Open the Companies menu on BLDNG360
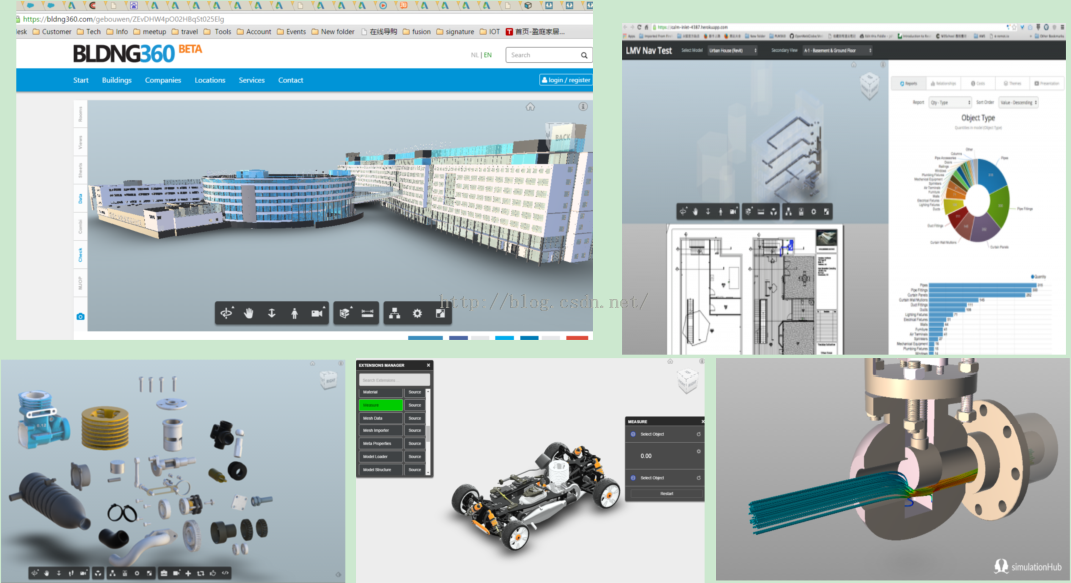Image resolution: width=1071 pixels, height=583 pixels. point(163,81)
